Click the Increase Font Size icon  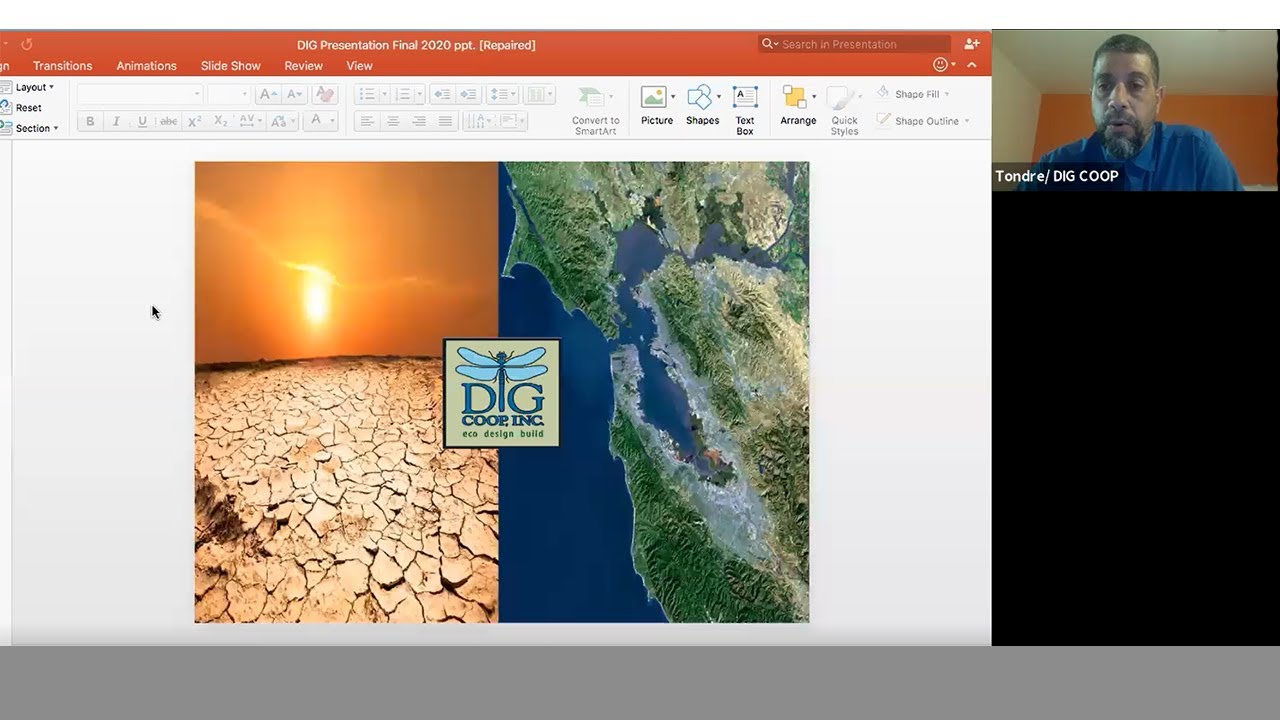click(x=268, y=94)
